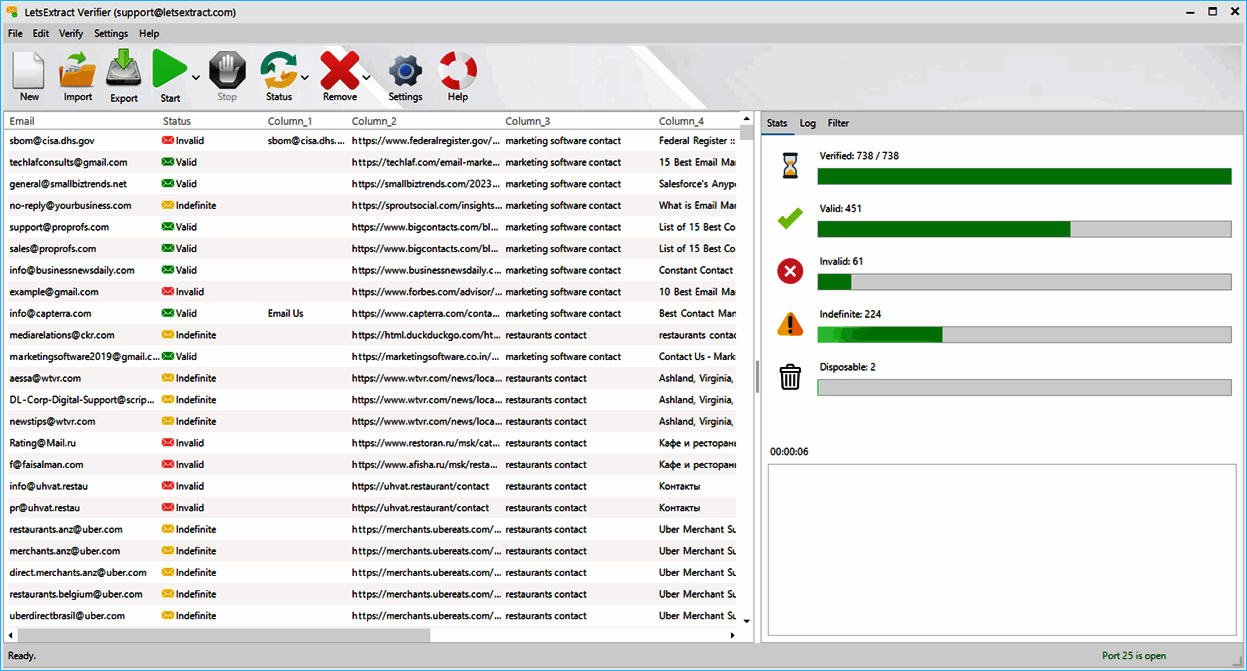Viewport: 1247px width, 671px height.
Task: Start verification with green play icon
Action: 169,71
